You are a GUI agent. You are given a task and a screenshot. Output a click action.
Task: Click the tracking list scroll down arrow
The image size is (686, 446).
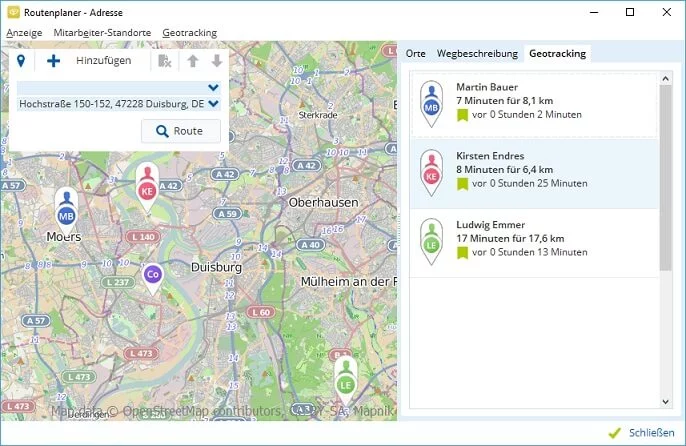pos(666,400)
